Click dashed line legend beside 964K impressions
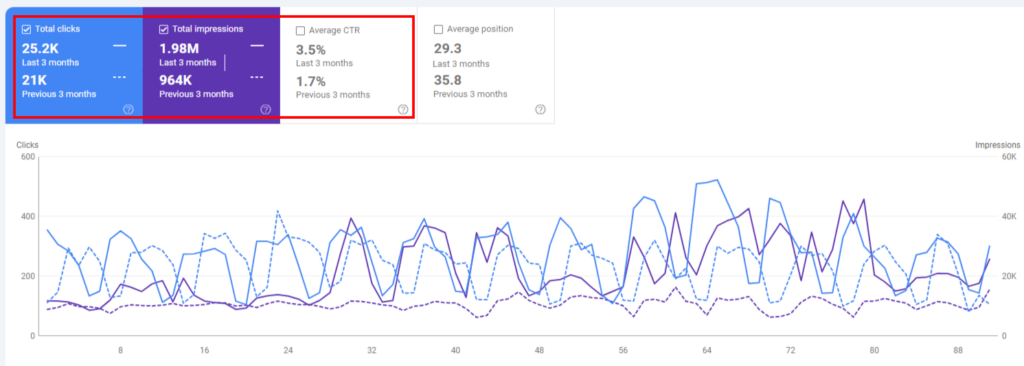The width and height of the screenshot is (1024, 366). pyautogui.click(x=257, y=77)
